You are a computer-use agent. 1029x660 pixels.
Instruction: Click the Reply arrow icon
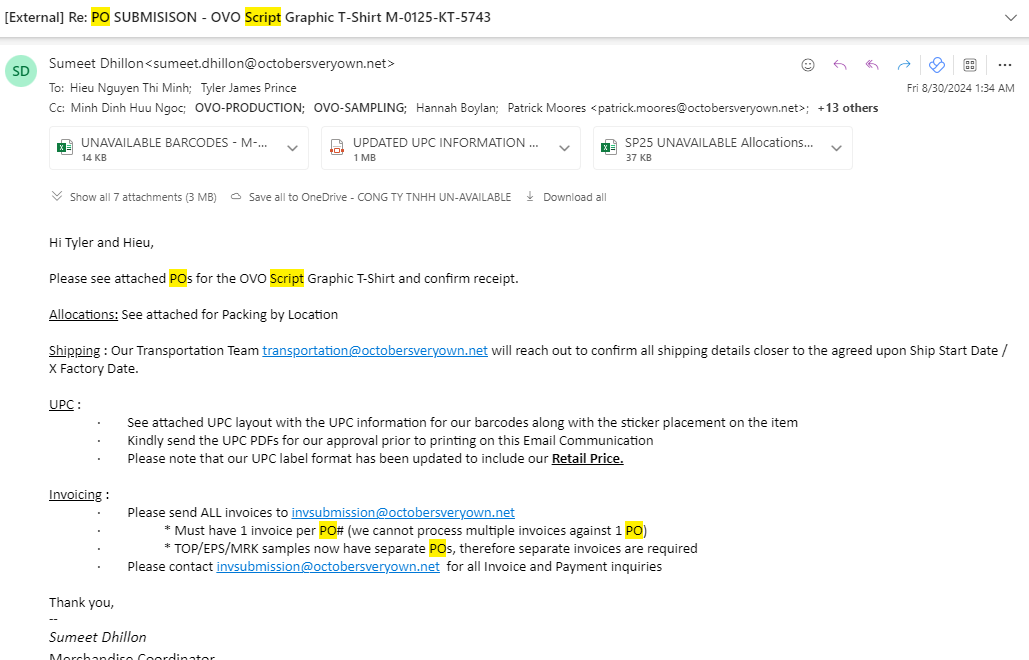pos(840,65)
